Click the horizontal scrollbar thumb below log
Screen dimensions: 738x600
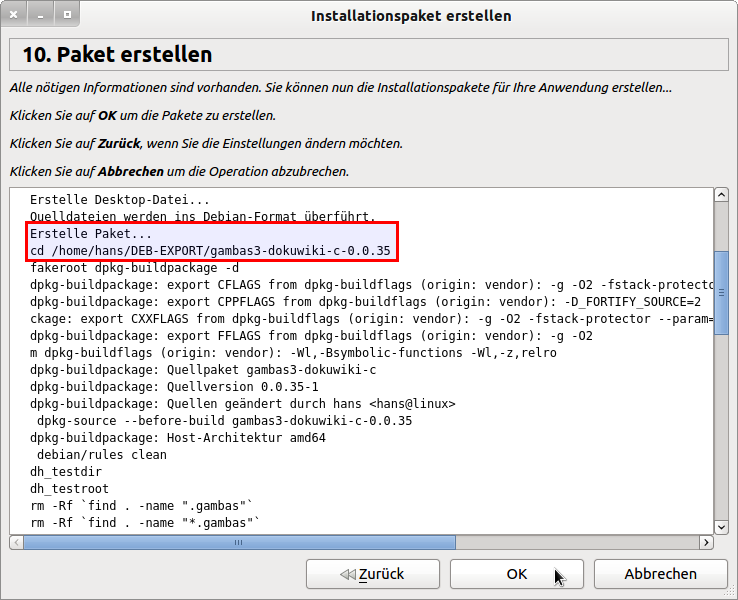(x=238, y=543)
